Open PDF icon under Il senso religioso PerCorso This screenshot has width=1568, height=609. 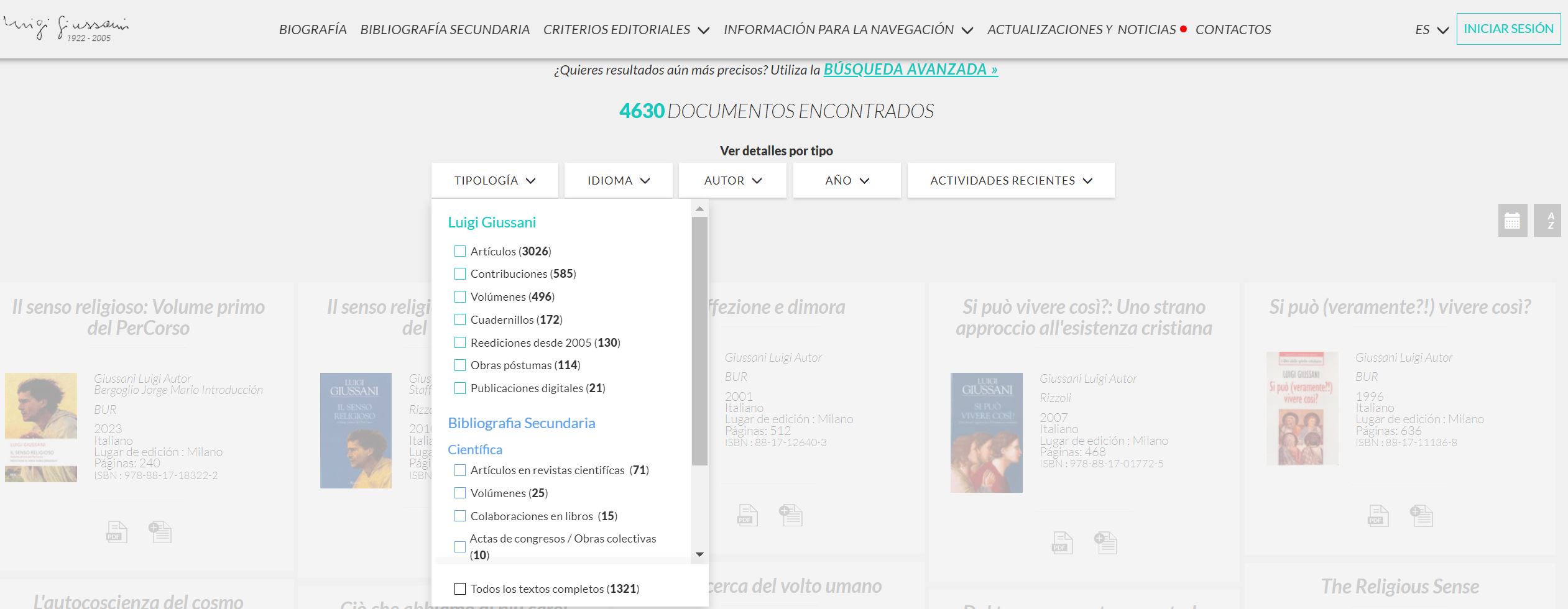(x=116, y=532)
